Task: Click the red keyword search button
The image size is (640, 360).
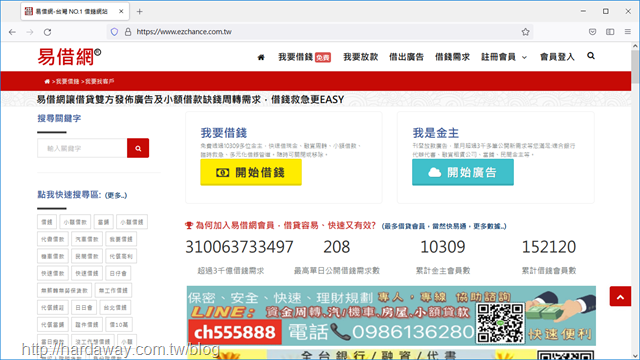Action: pyautogui.click(x=138, y=148)
